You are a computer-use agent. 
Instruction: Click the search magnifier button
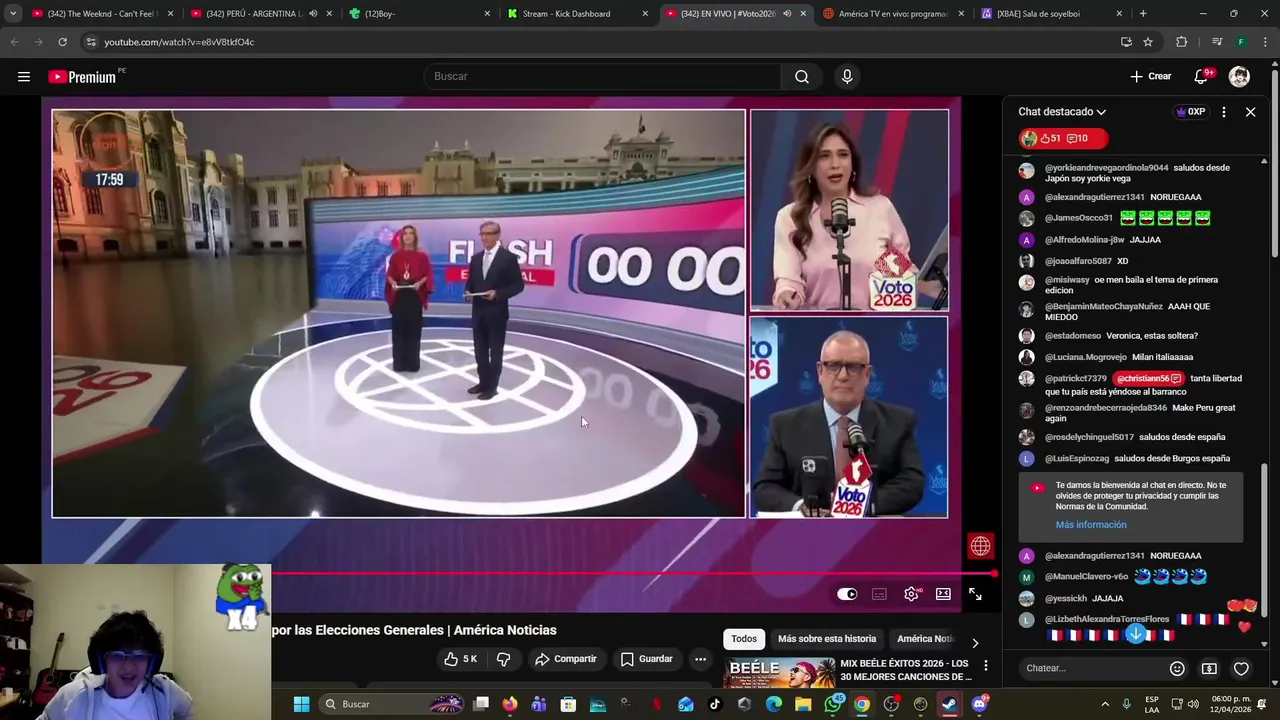[x=801, y=76]
